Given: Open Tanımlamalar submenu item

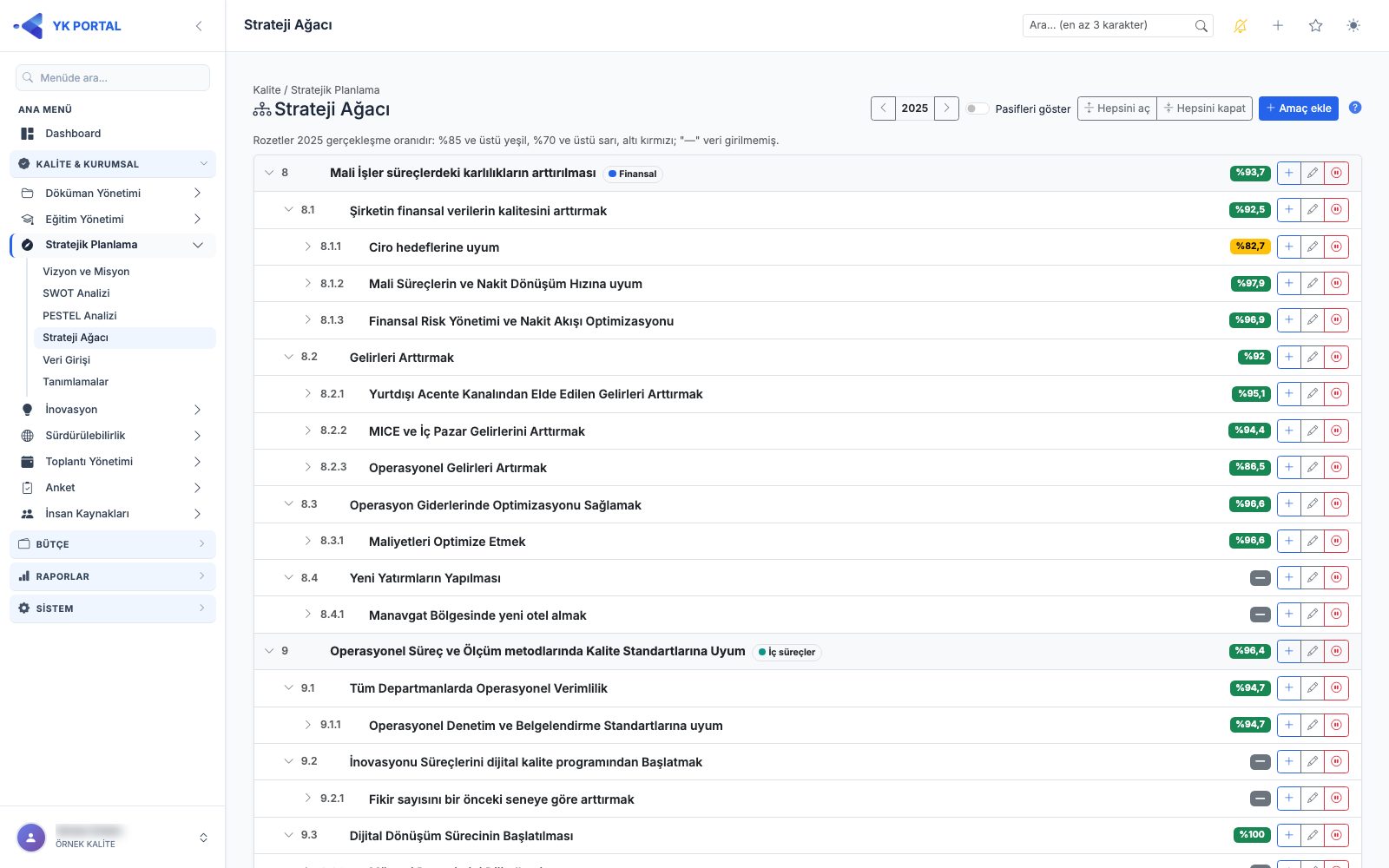Looking at the screenshot, I should point(76,382).
